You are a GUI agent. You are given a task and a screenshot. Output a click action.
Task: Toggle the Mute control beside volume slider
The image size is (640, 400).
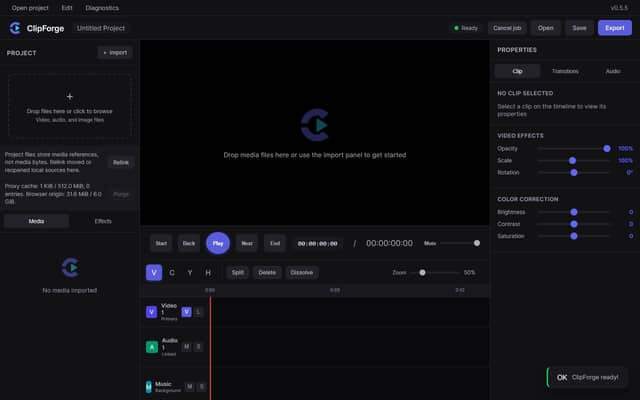430,243
